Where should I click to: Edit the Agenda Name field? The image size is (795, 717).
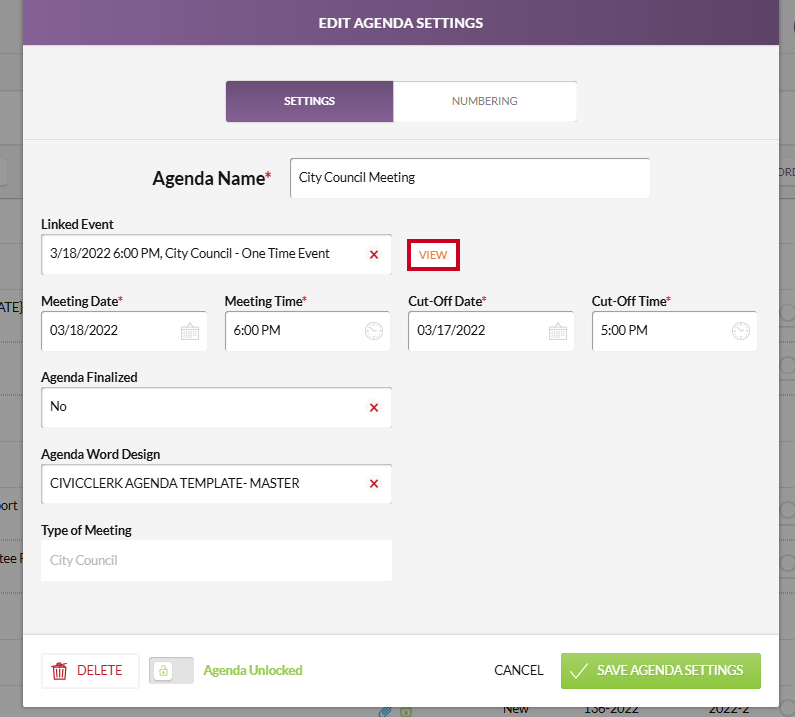(x=470, y=178)
